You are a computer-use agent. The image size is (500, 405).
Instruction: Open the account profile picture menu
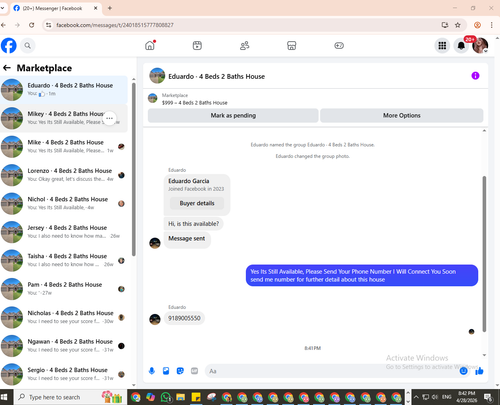coord(480,46)
